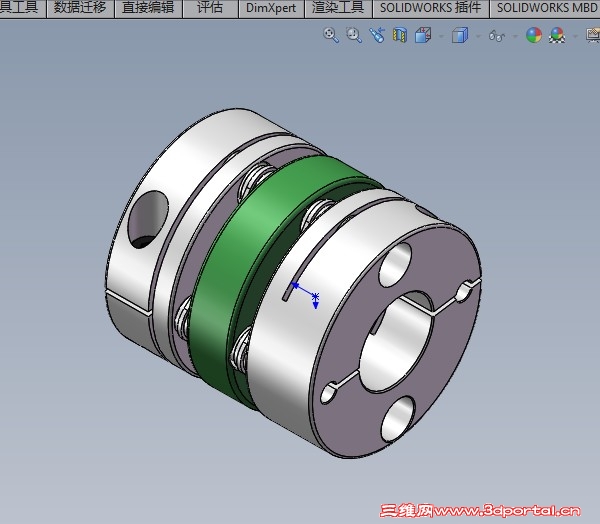Select the round side hole on the left hub
Viewport: 600px width, 524px height.
(148, 219)
